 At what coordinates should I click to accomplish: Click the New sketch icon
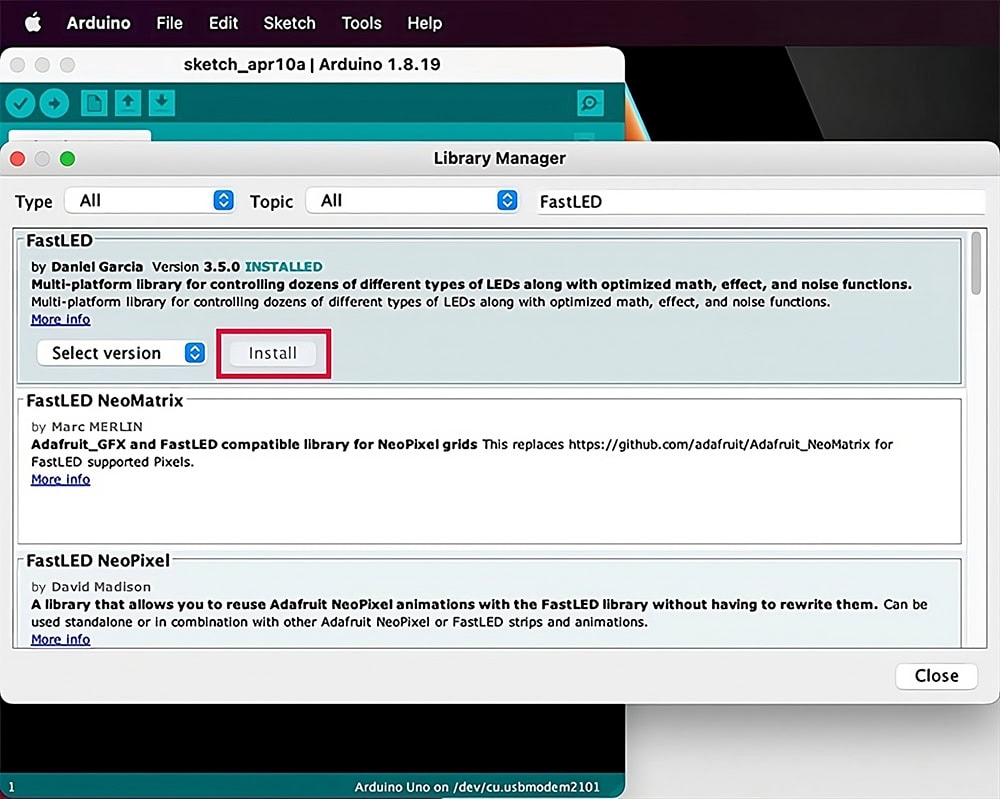click(x=94, y=102)
